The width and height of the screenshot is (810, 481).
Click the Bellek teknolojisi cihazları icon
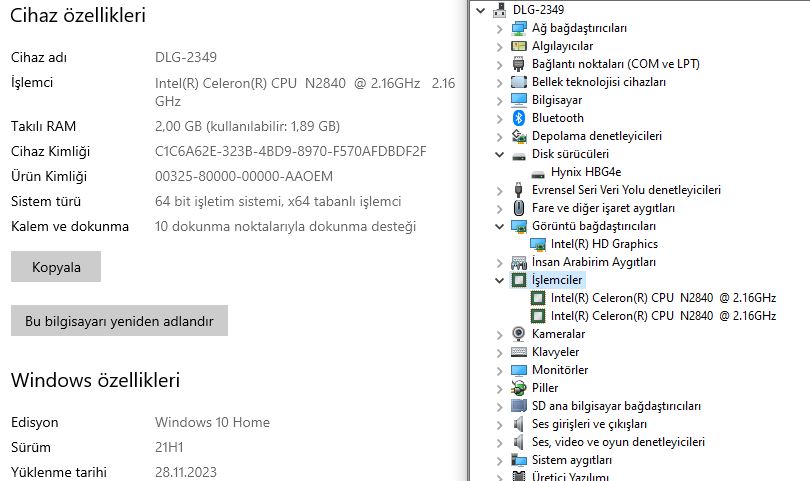pos(519,82)
